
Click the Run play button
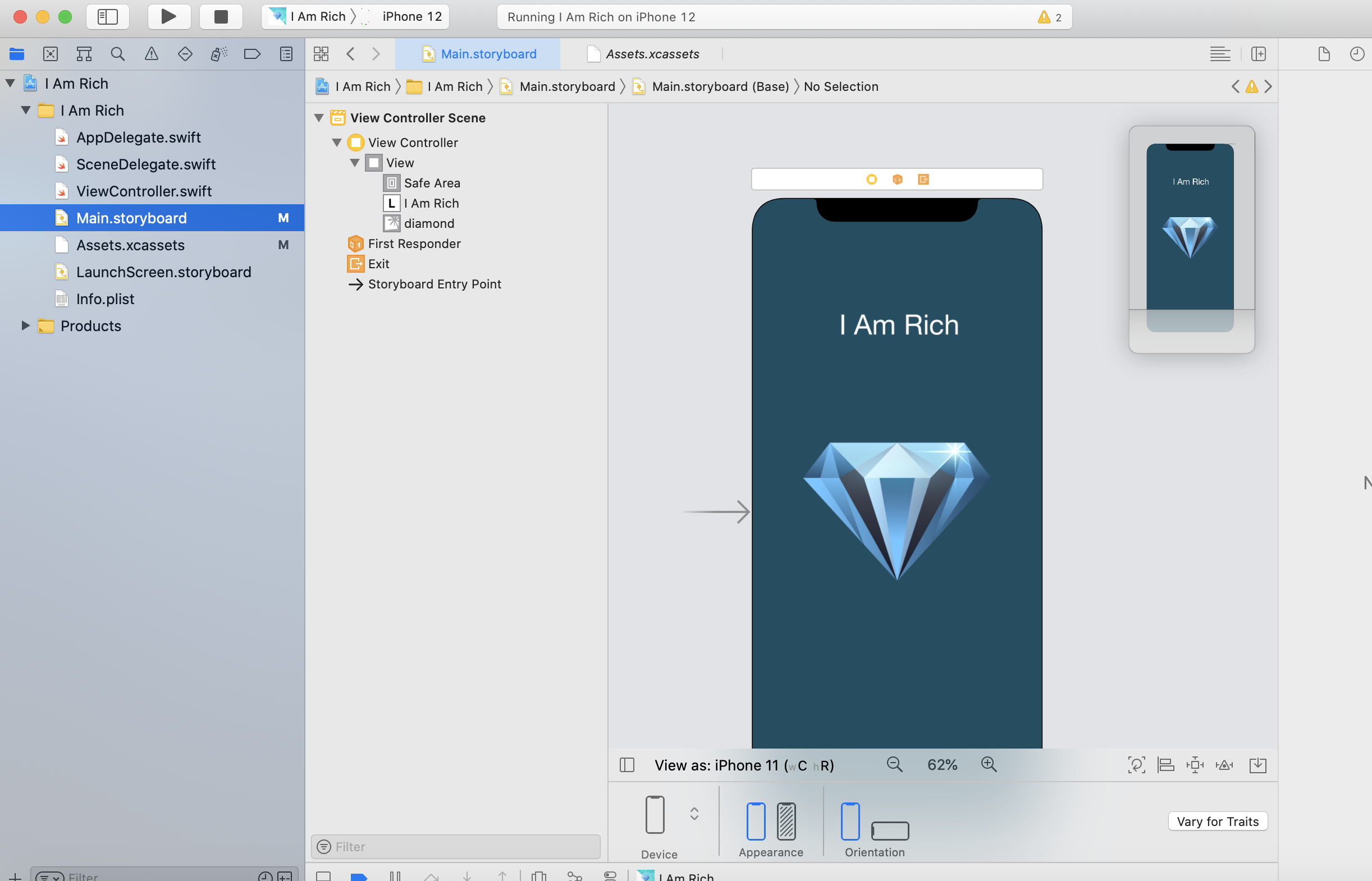169,17
